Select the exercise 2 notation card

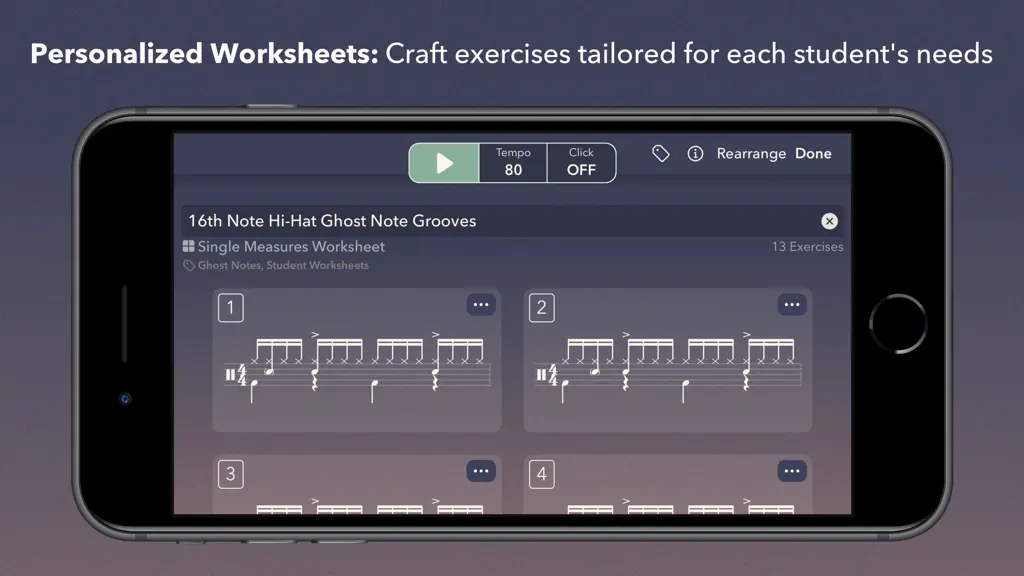[667, 360]
